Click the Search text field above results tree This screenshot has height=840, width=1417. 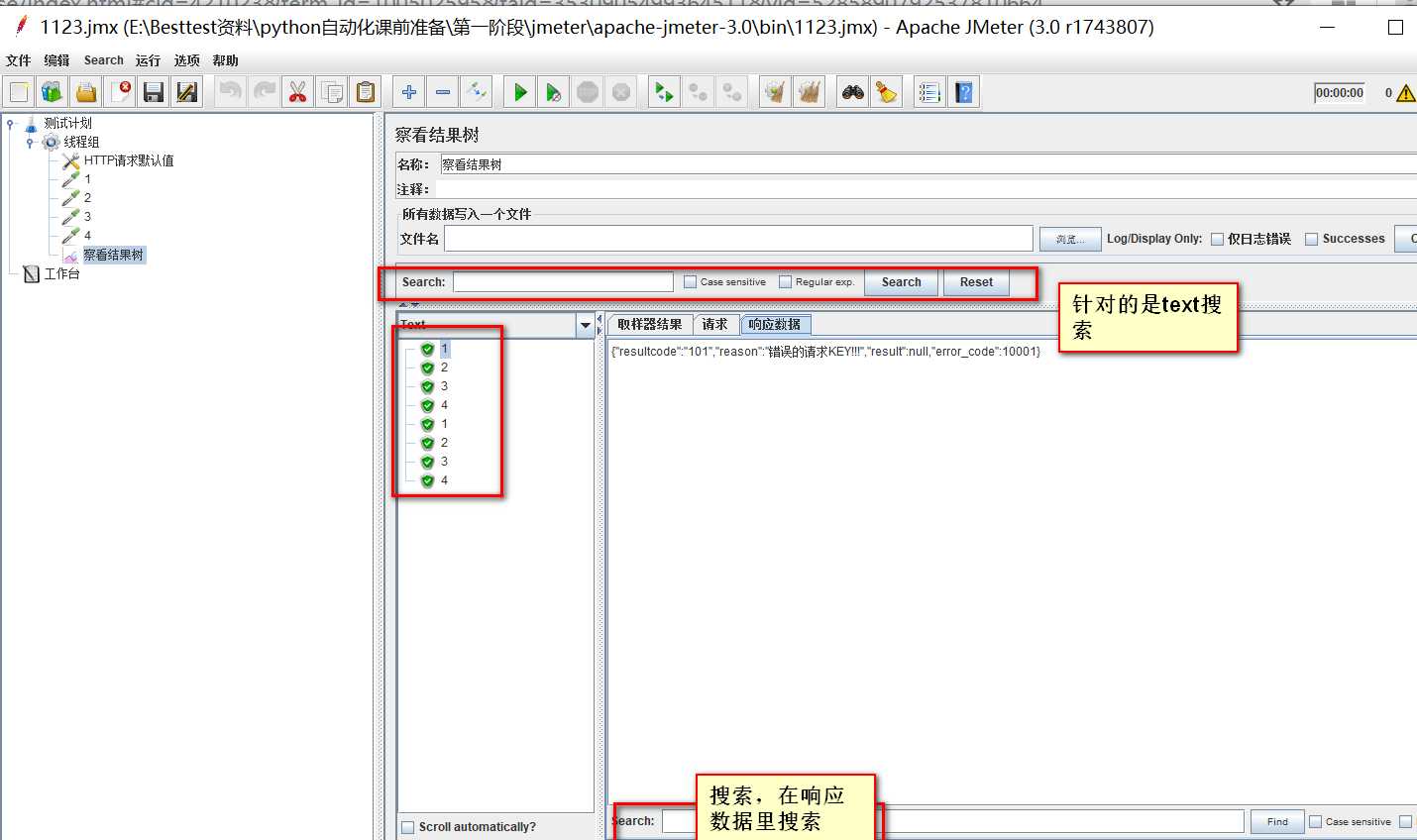[563, 282]
